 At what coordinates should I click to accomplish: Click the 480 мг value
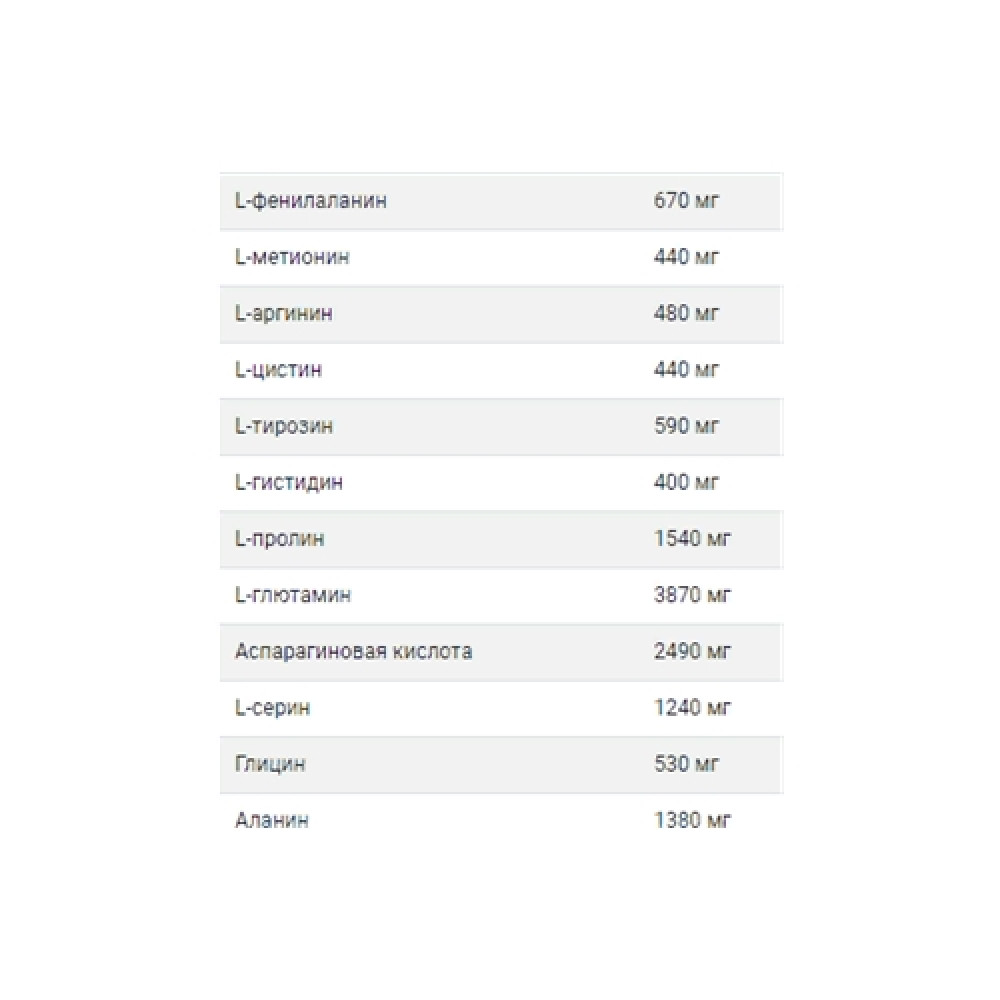click(x=686, y=313)
